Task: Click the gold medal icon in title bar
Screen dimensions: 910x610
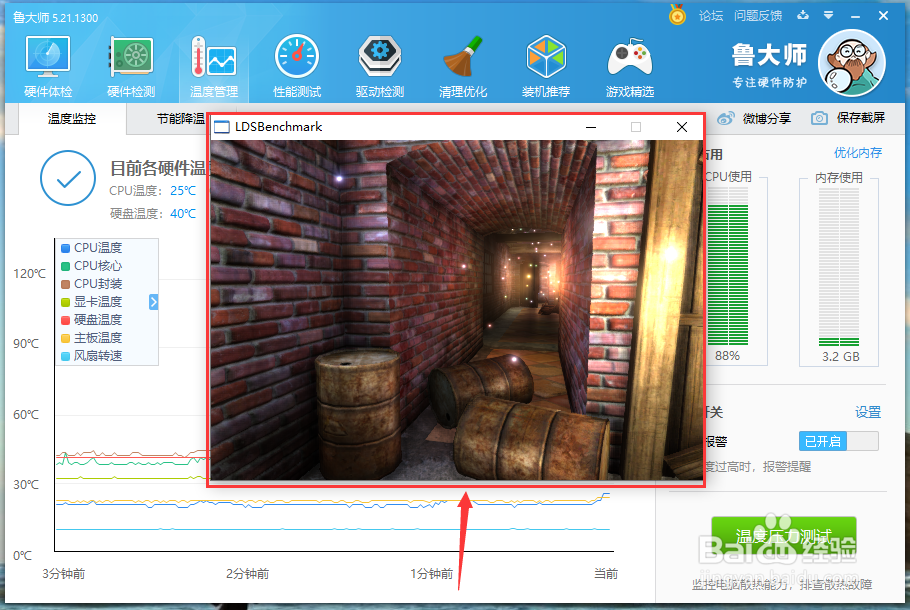Action: click(x=677, y=15)
